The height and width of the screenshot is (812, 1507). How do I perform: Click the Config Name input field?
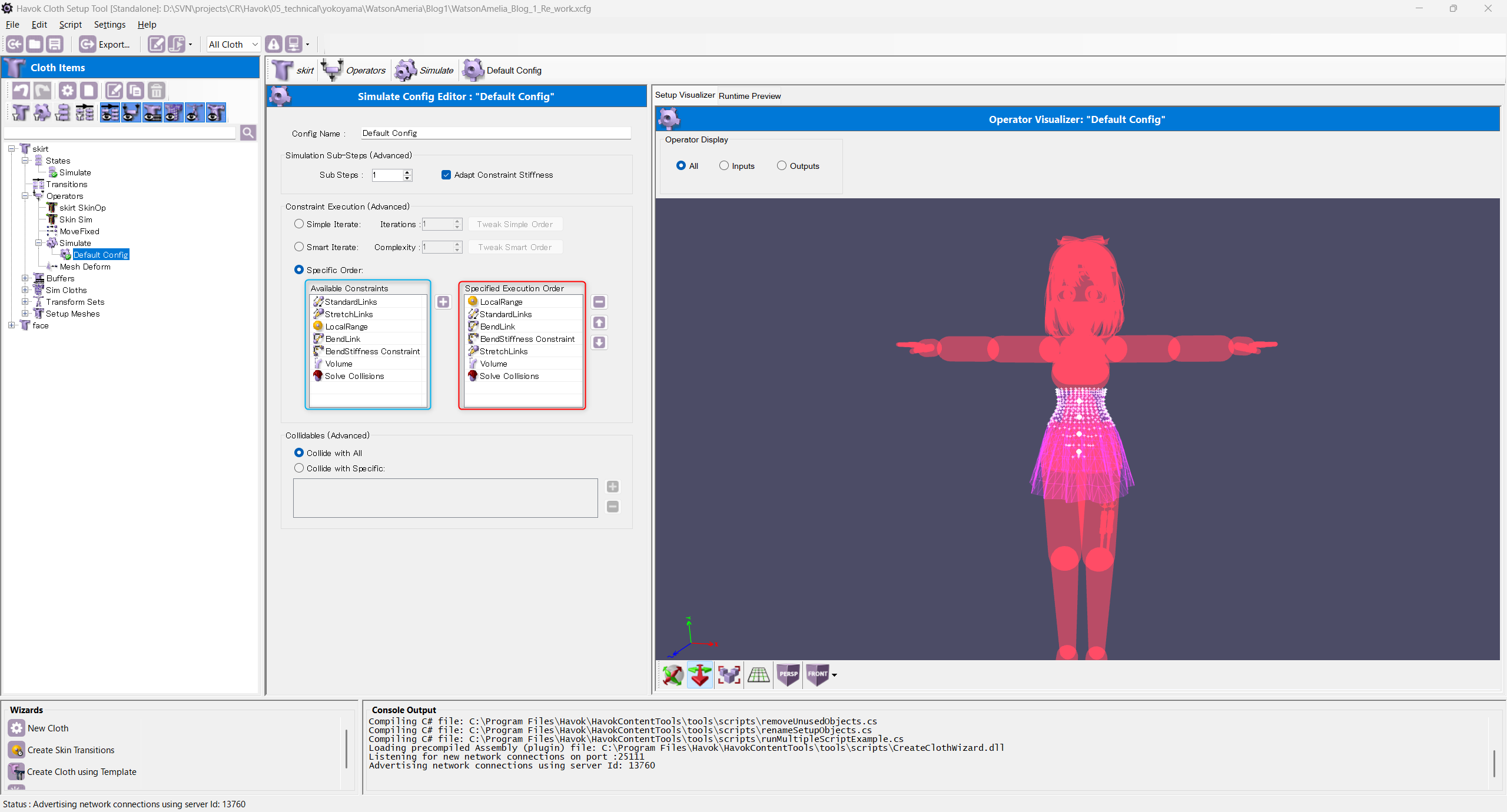coord(496,133)
